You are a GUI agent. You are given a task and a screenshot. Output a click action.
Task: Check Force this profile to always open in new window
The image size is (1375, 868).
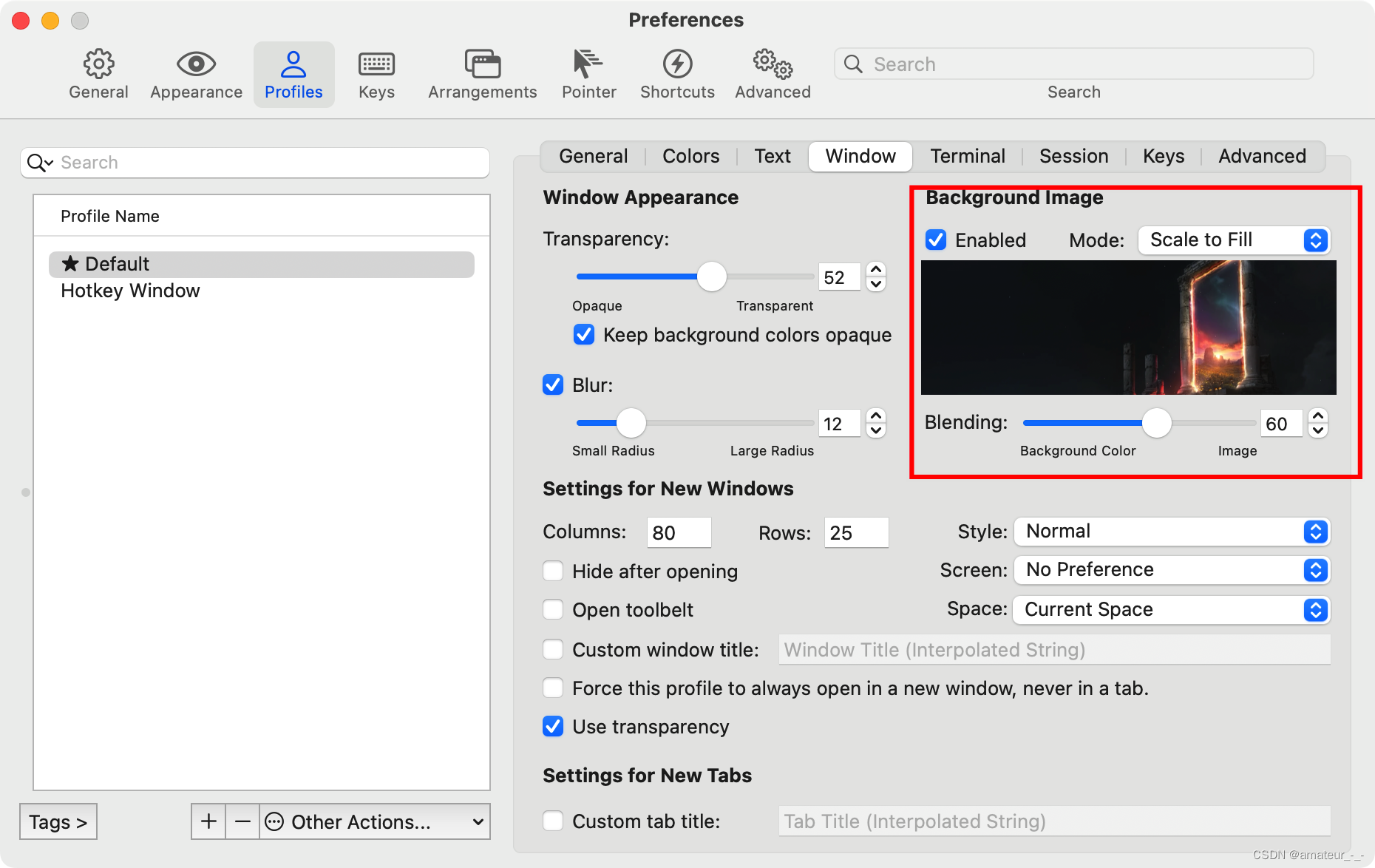553,688
